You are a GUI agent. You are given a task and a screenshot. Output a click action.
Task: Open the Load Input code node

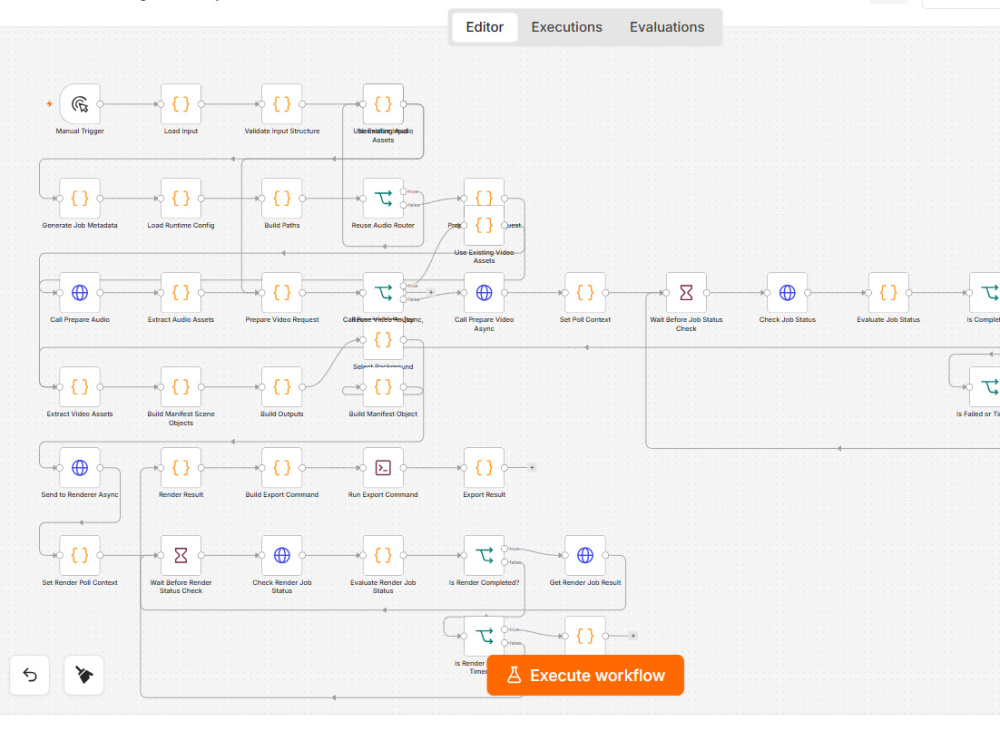click(x=181, y=104)
